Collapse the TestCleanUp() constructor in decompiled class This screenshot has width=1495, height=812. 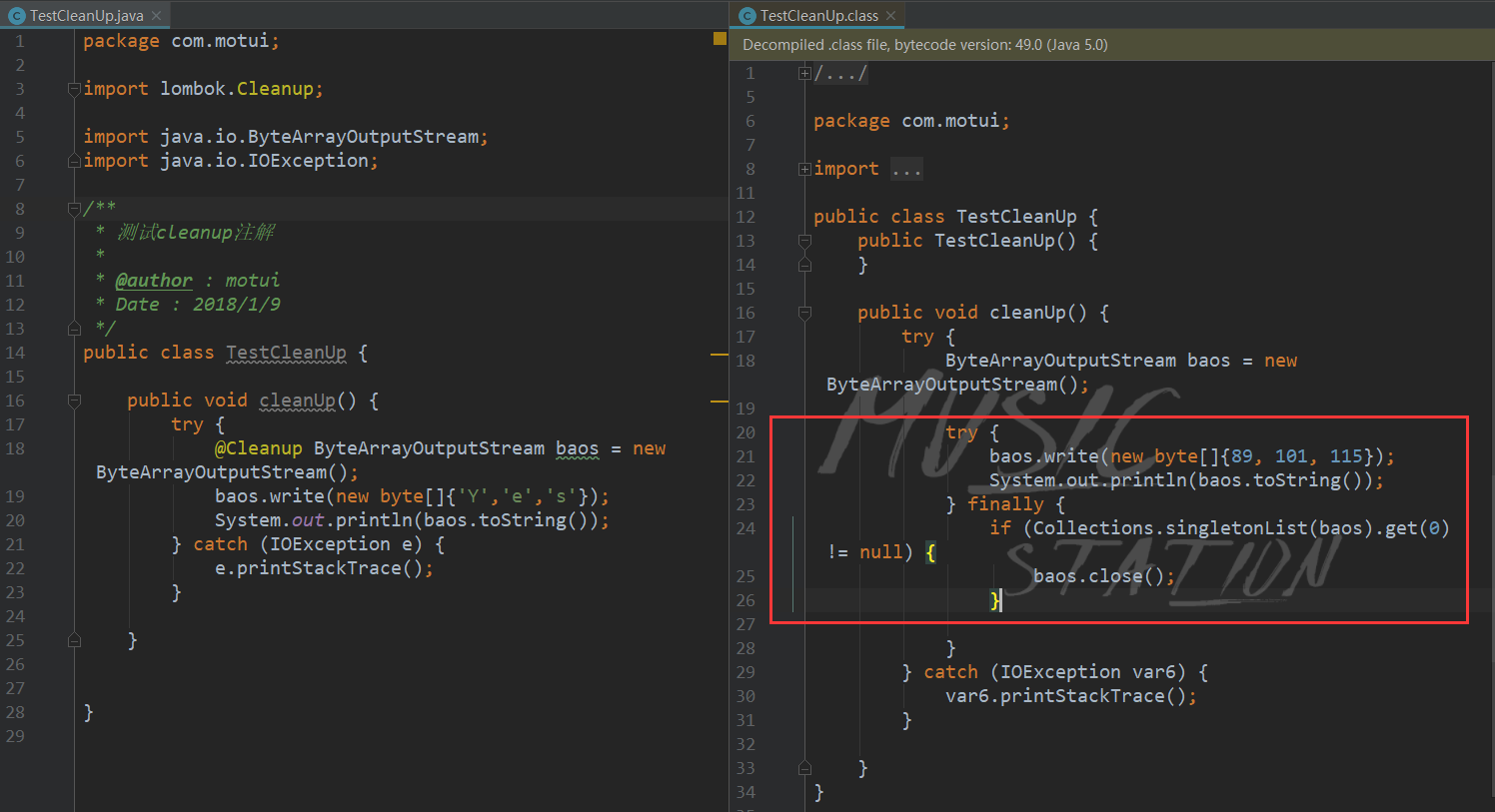click(804, 241)
